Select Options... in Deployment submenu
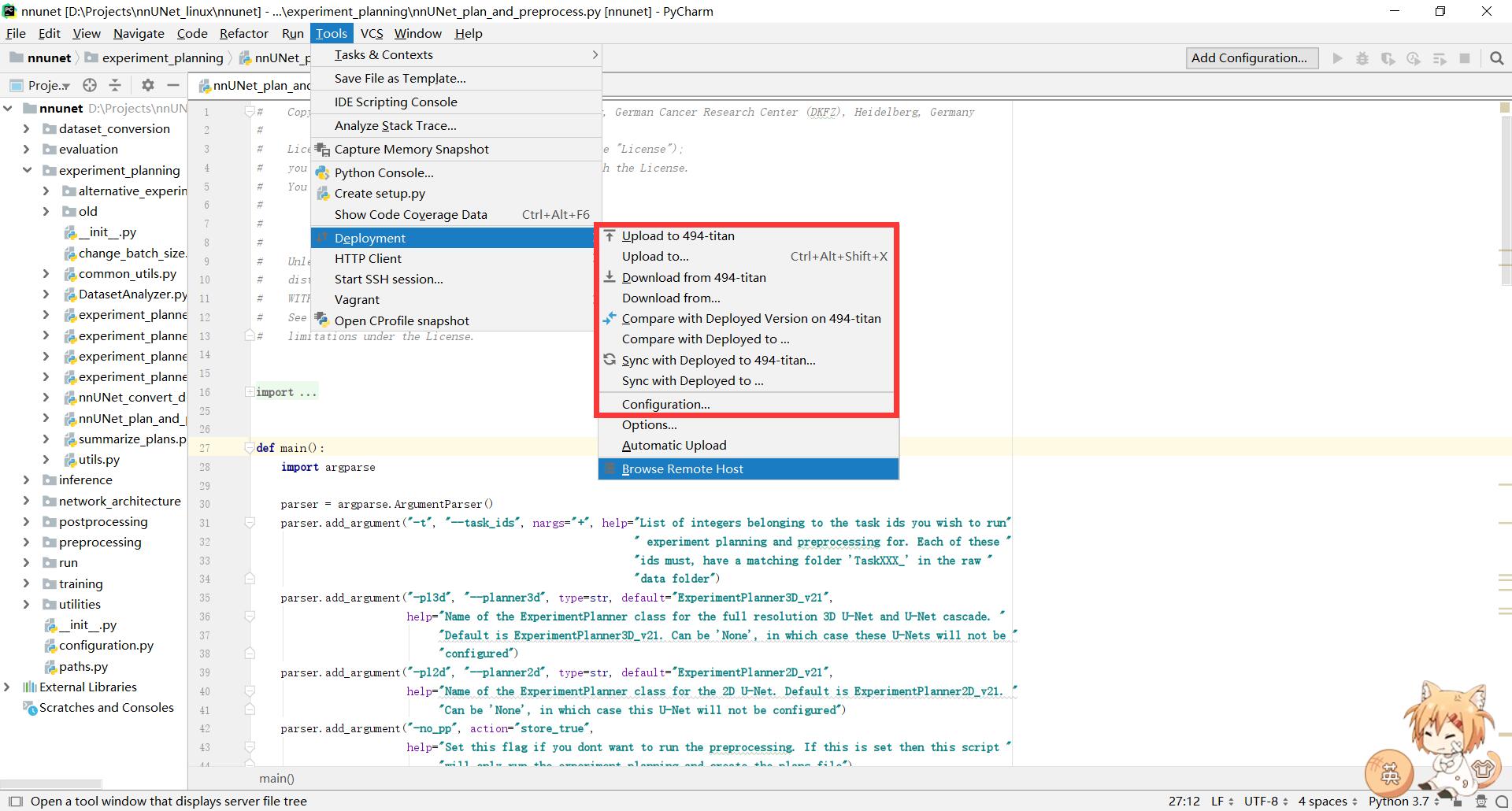 (748, 424)
